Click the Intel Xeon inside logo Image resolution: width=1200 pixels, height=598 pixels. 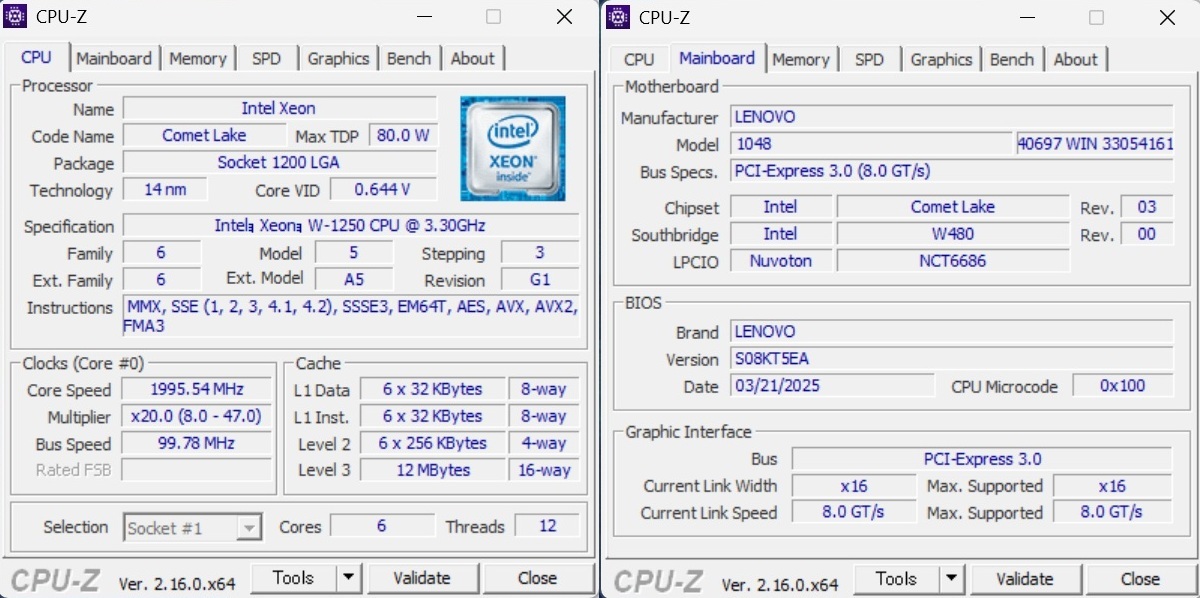pyautogui.click(x=513, y=148)
